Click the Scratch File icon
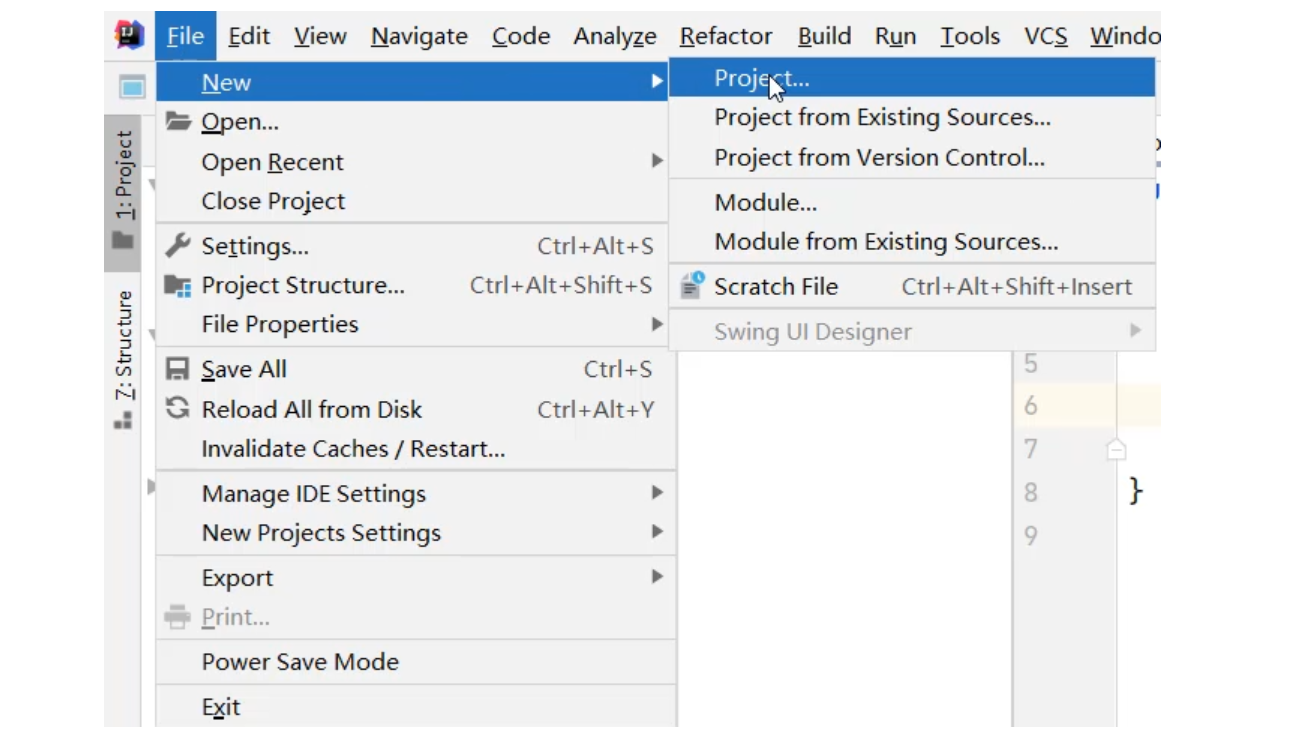This screenshot has width=1304, height=747. tap(692, 286)
